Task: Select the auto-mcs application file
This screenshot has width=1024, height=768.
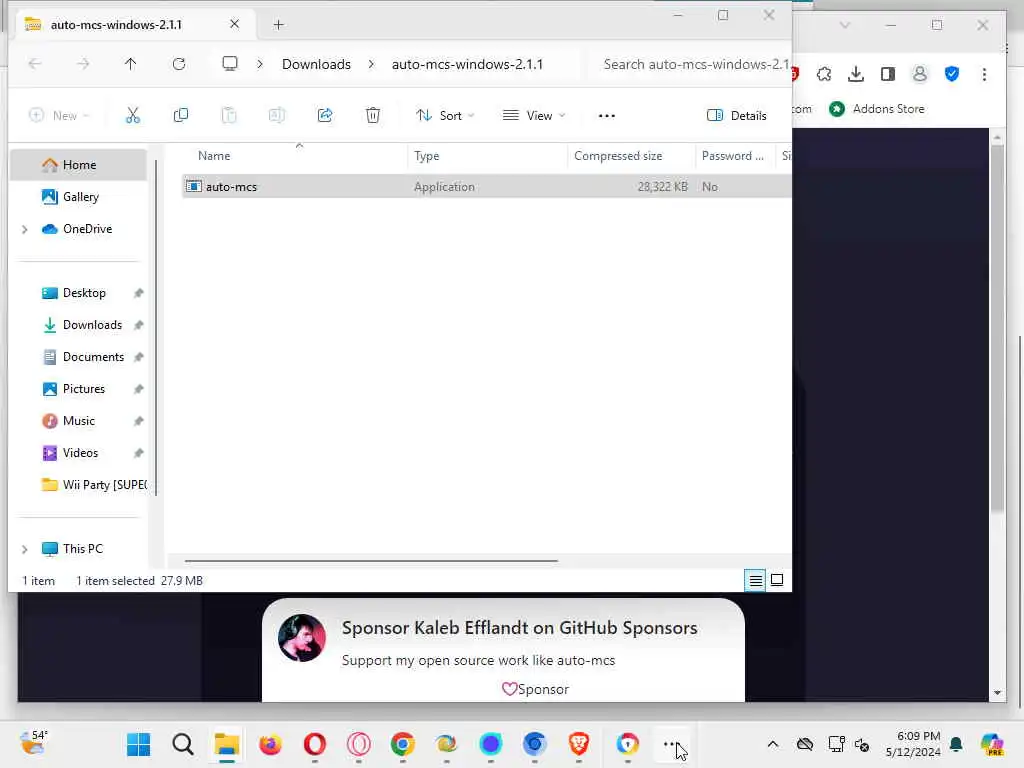Action: pyautogui.click(x=231, y=187)
